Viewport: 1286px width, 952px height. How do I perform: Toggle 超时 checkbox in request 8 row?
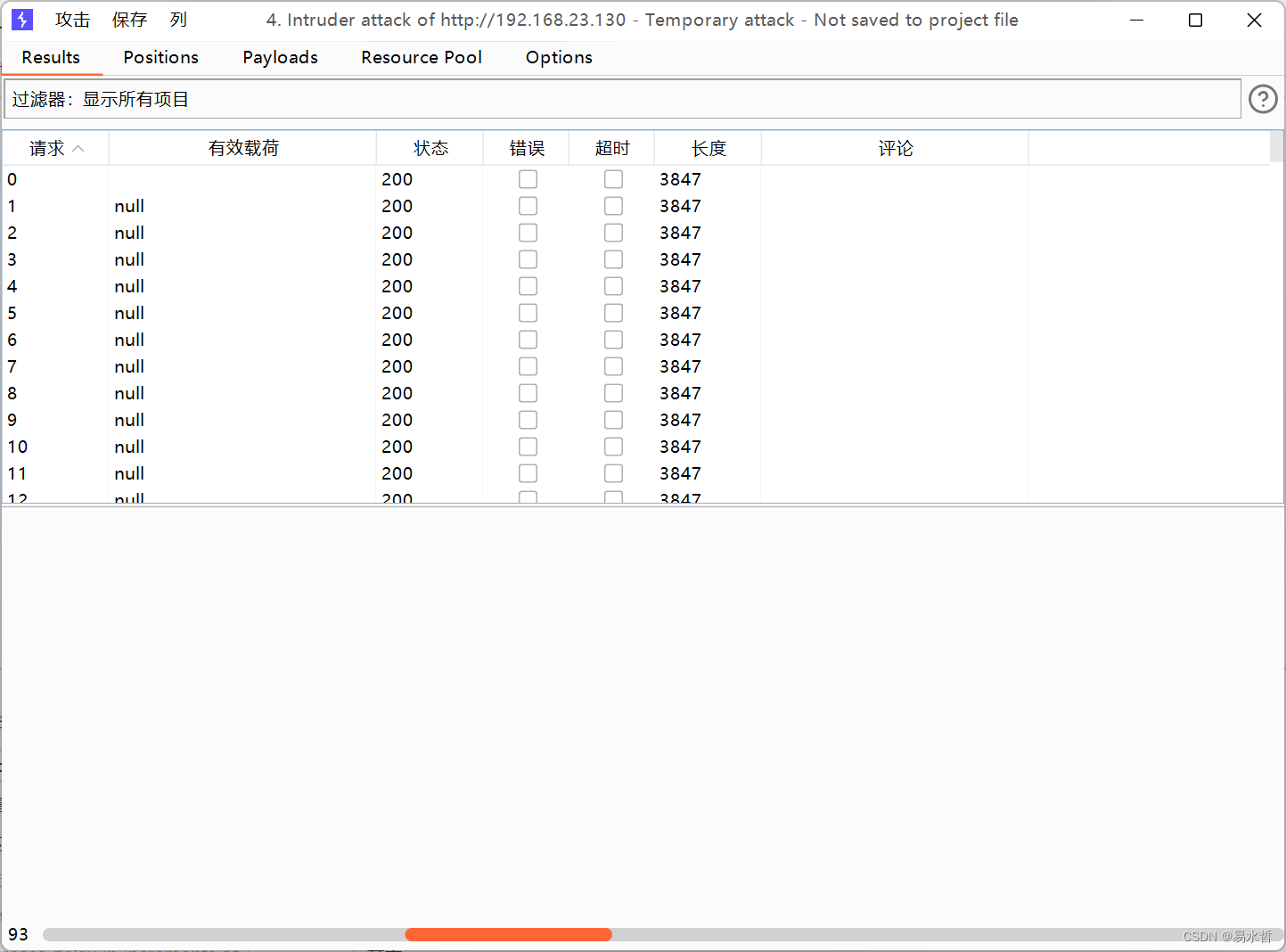tap(613, 393)
